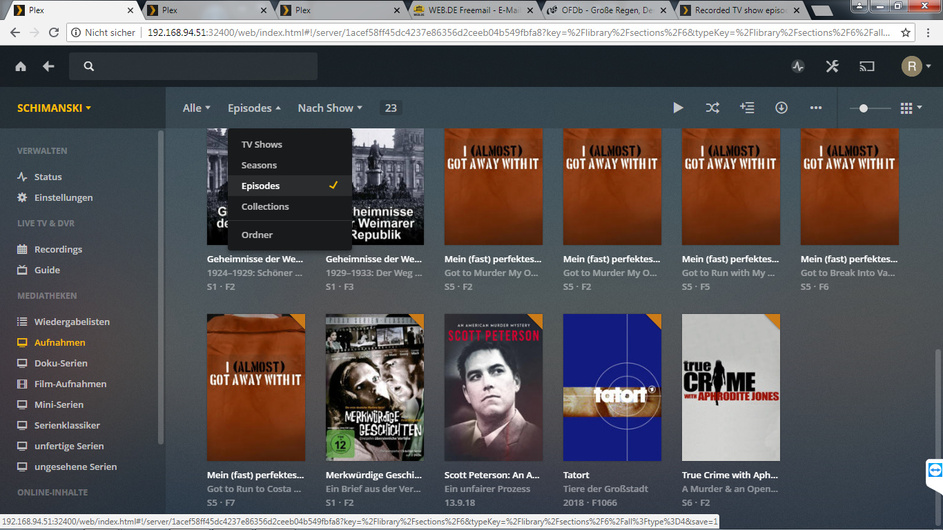Click the back arrow in Plex header
943x530 pixels.
click(48, 66)
